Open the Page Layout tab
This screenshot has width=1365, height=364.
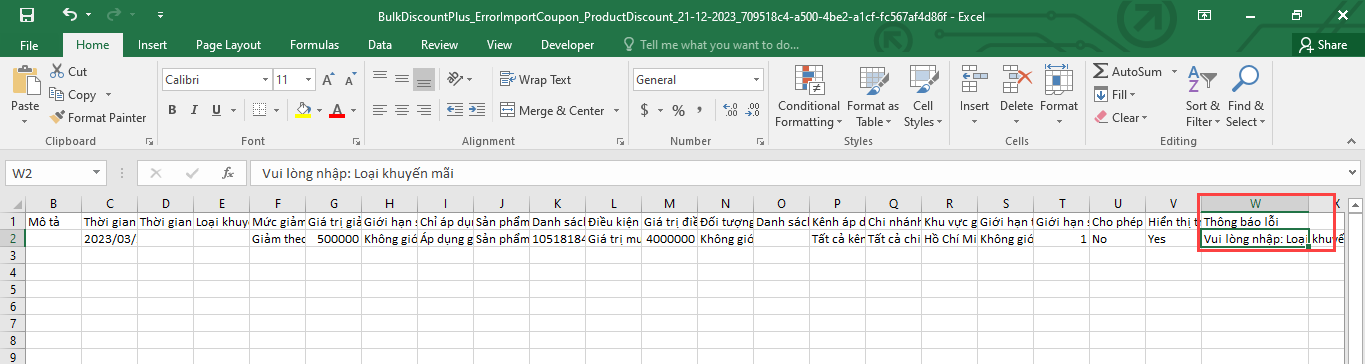tap(228, 45)
